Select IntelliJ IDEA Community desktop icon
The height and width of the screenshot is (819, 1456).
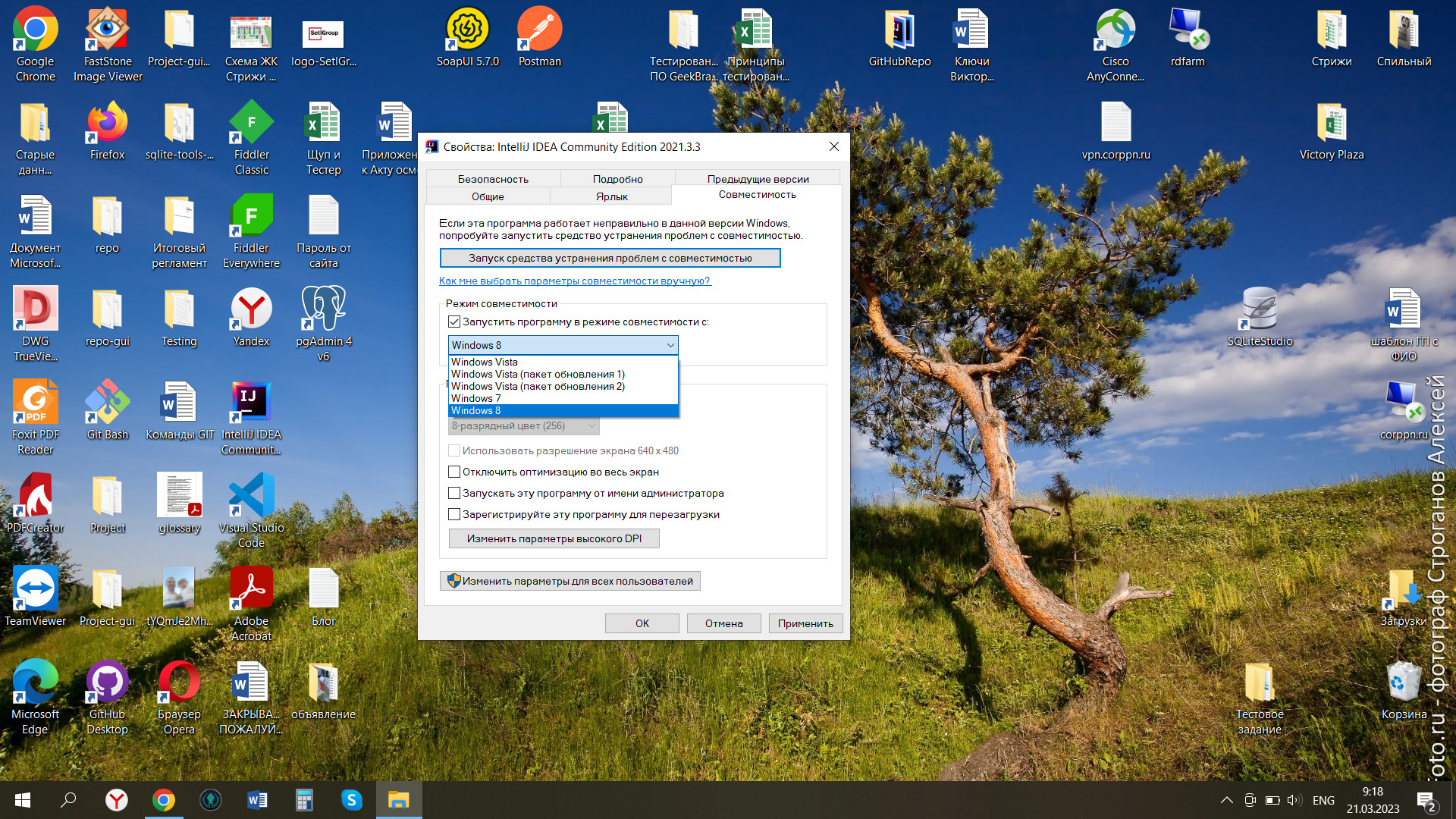251,418
